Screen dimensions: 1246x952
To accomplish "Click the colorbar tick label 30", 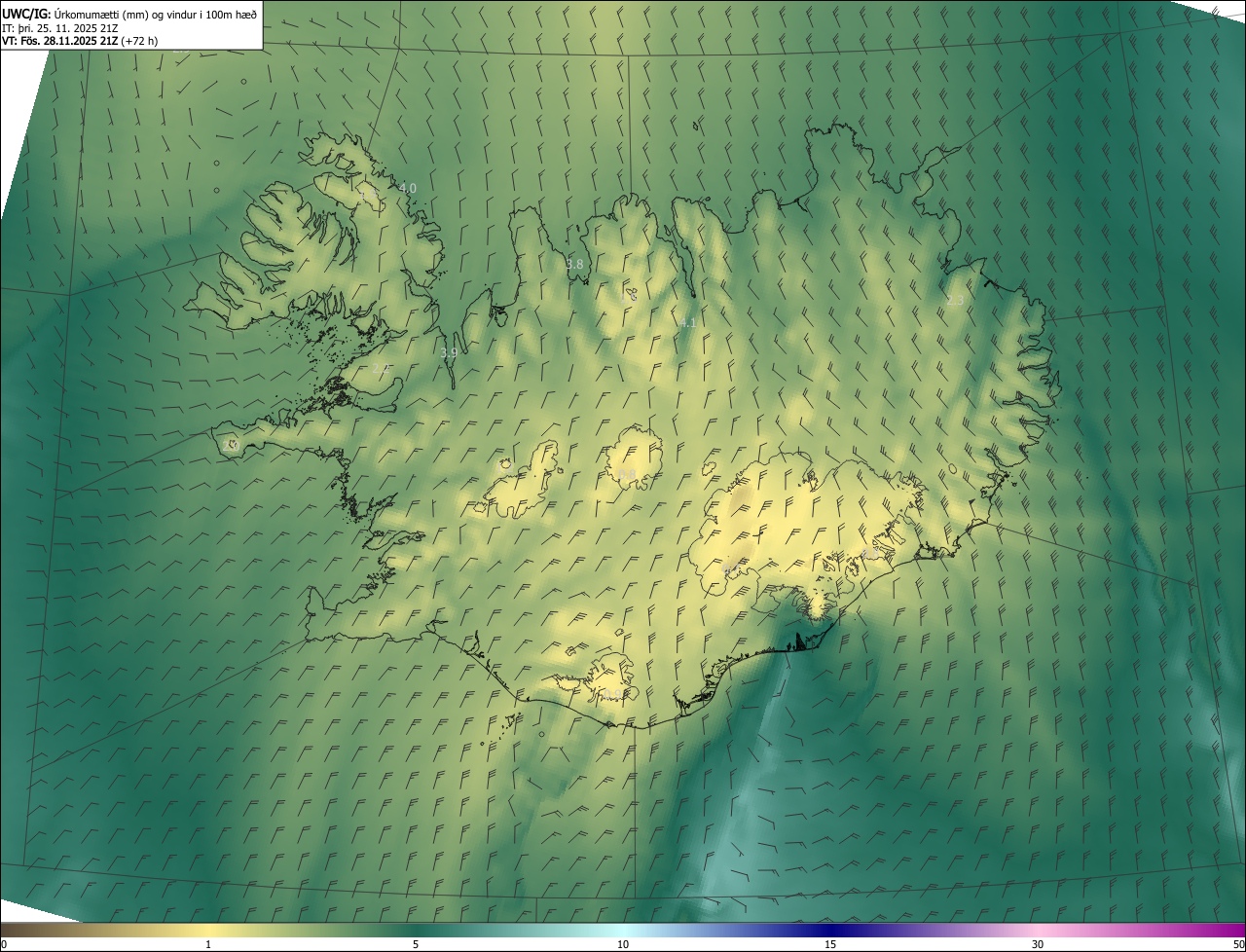I will 1038,944.
